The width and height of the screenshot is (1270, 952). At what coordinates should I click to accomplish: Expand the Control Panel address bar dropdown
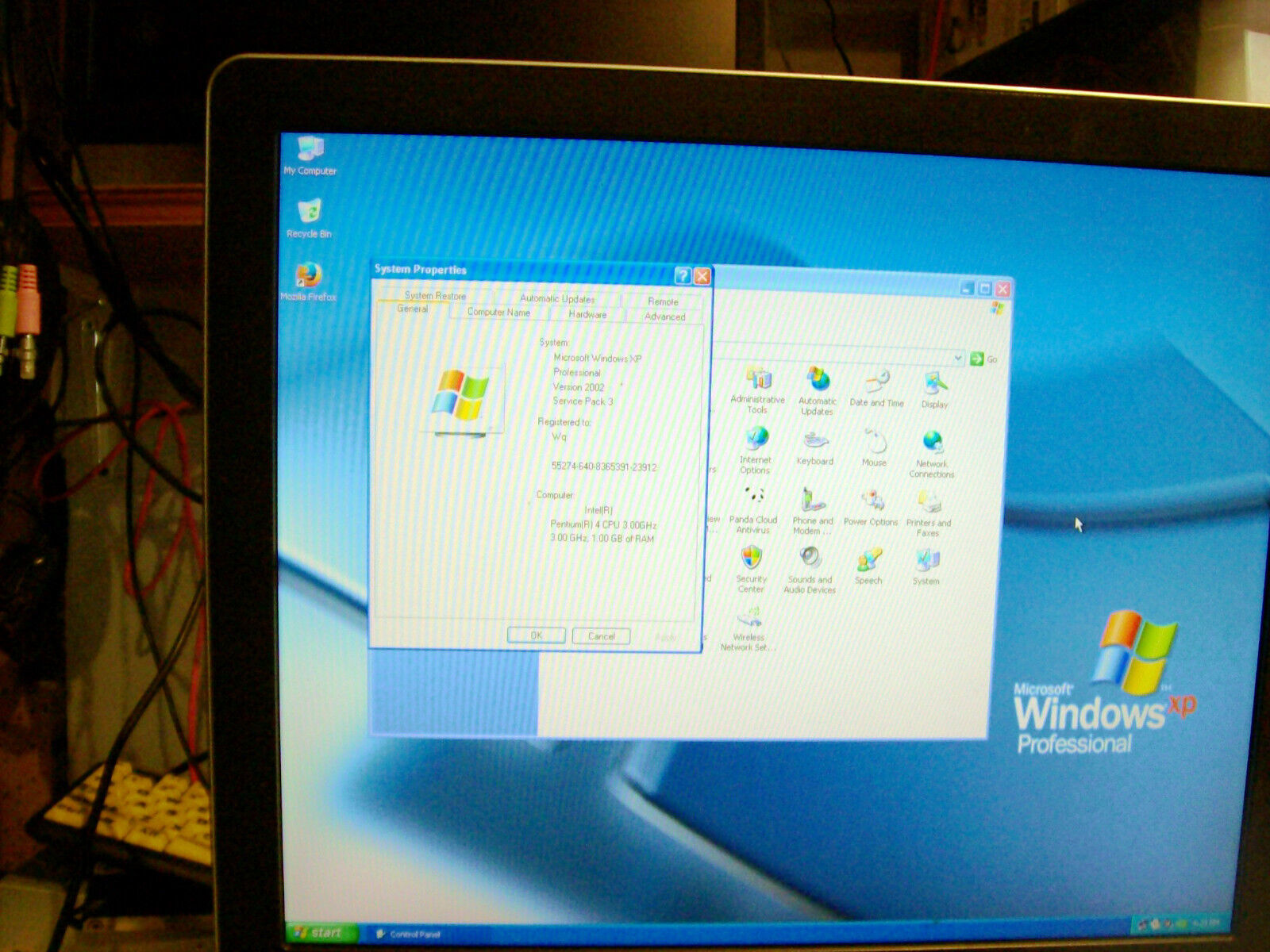click(x=958, y=359)
